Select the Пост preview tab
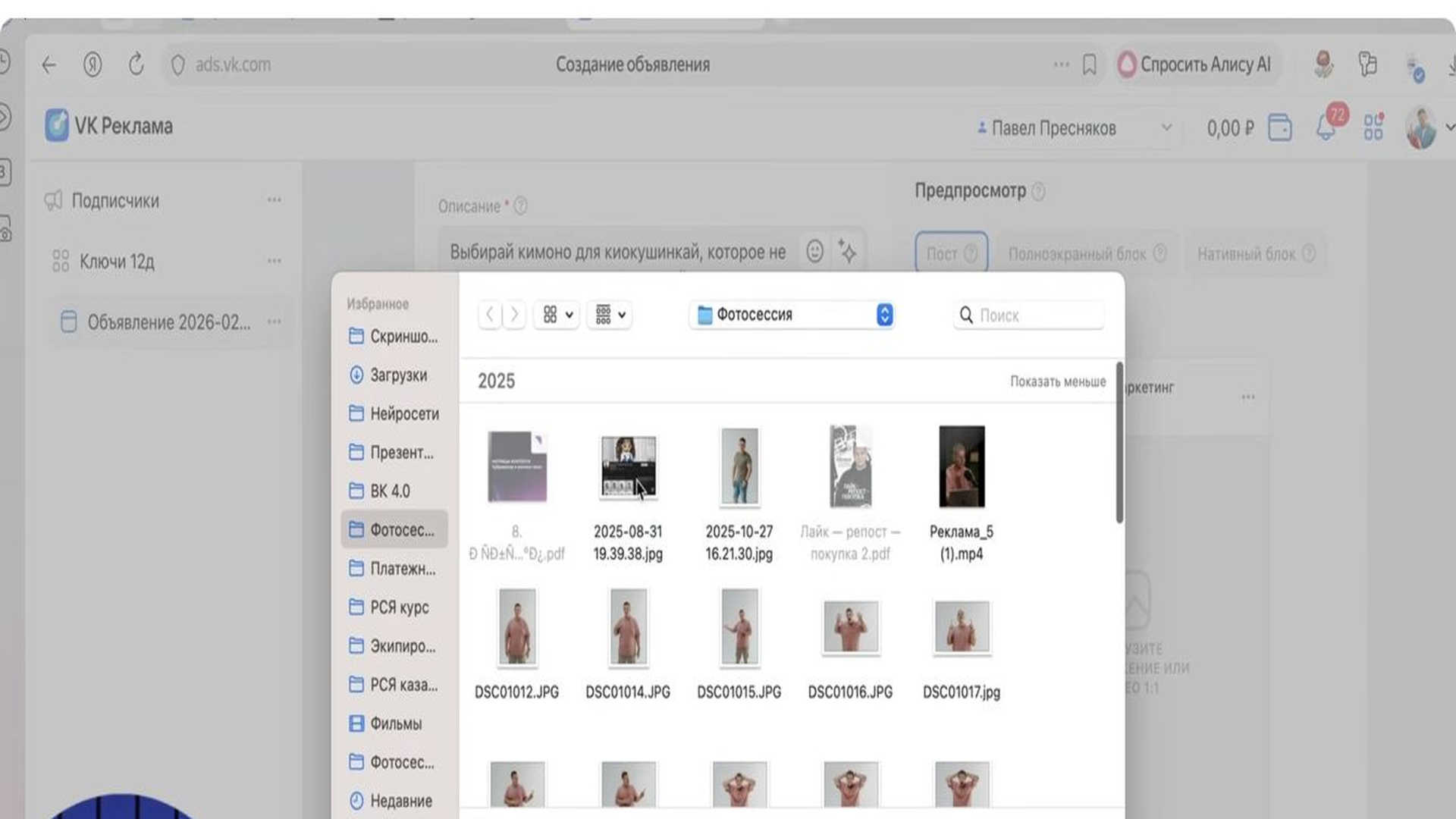Image resolution: width=1456 pixels, height=819 pixels. [x=951, y=253]
